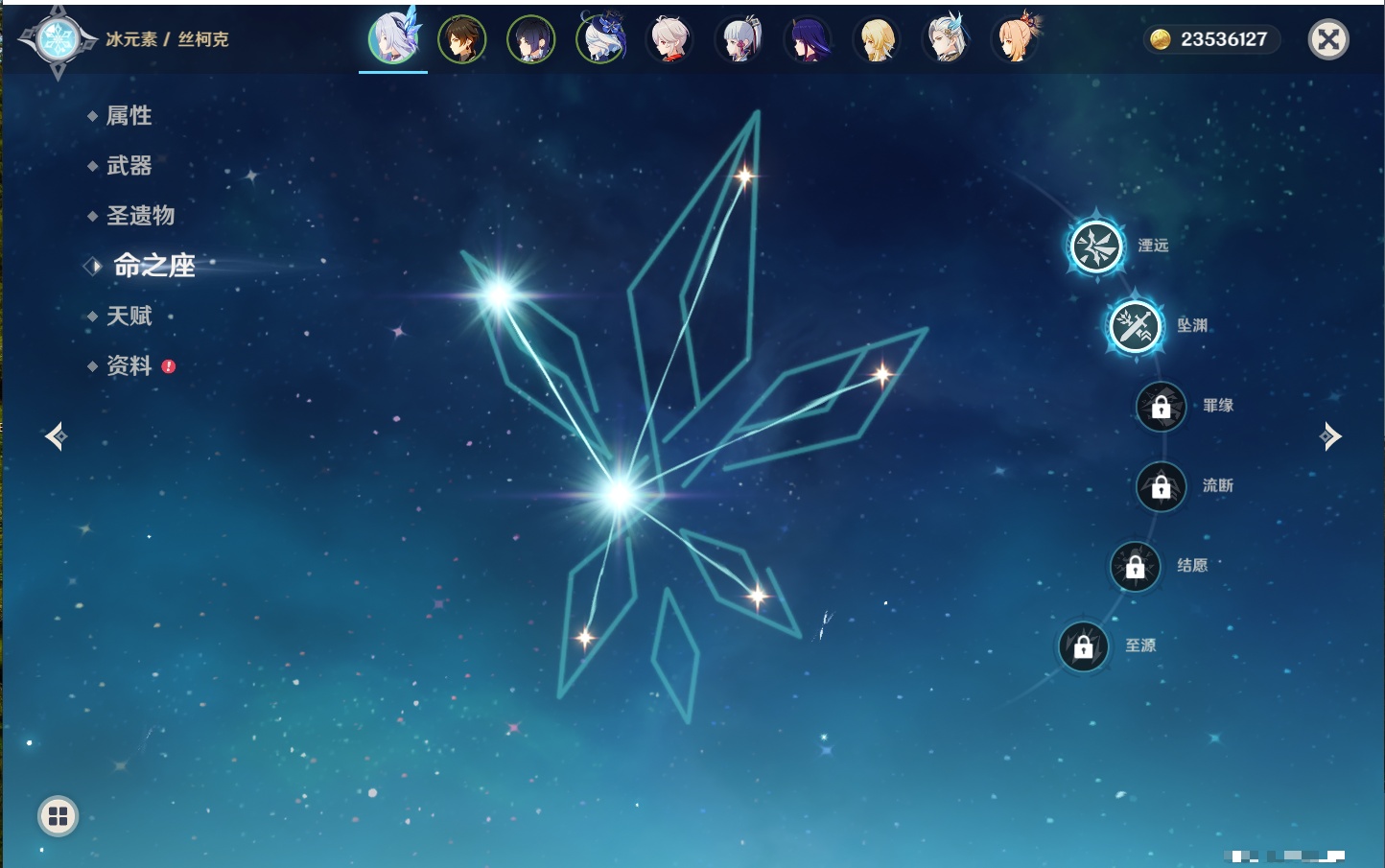
Task: Switch to Yoimiya's orange-haired avatar
Action: click(1017, 39)
